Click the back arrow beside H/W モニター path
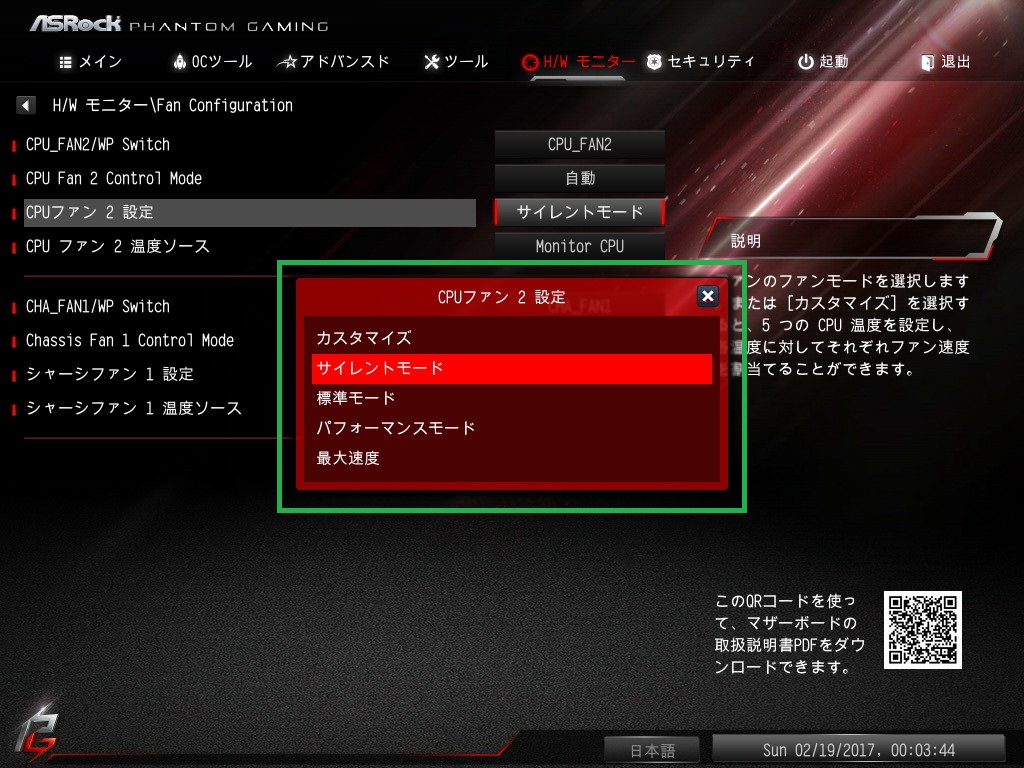 (x=25, y=105)
